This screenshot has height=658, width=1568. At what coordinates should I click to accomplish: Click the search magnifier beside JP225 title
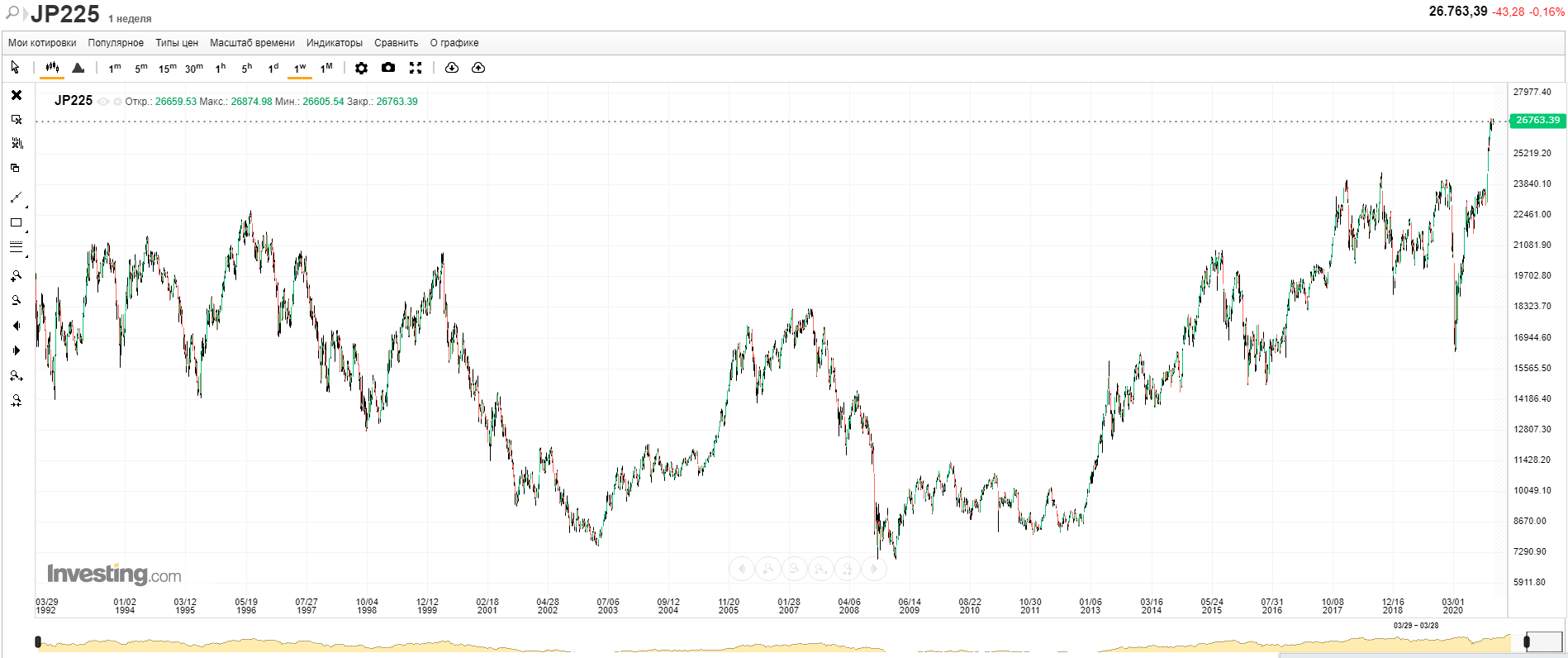click(12, 13)
